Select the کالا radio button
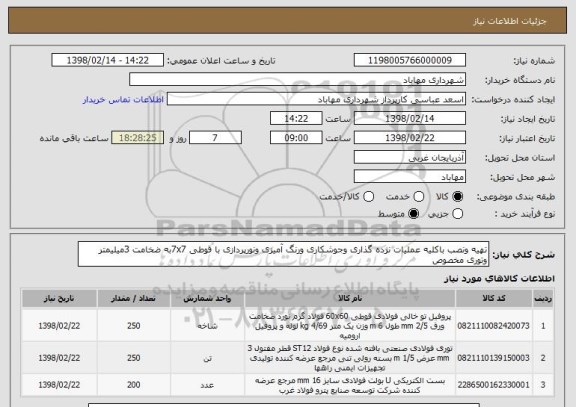The width and height of the screenshot is (576, 407). point(458,197)
